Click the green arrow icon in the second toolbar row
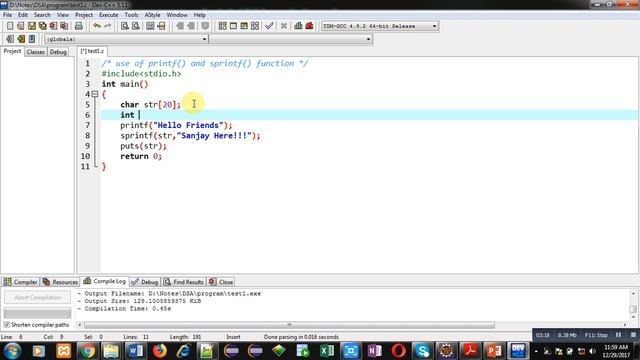The height and width of the screenshot is (360, 640). [21, 39]
